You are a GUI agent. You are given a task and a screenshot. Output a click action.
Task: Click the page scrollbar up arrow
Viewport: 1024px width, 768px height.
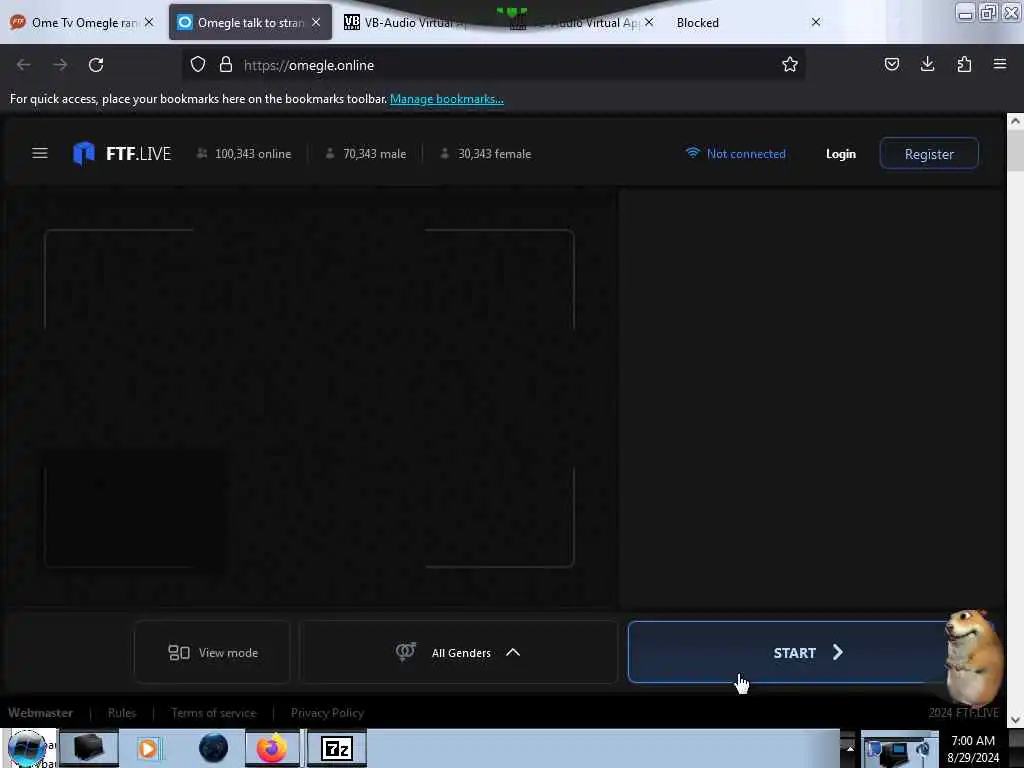pos(1015,121)
